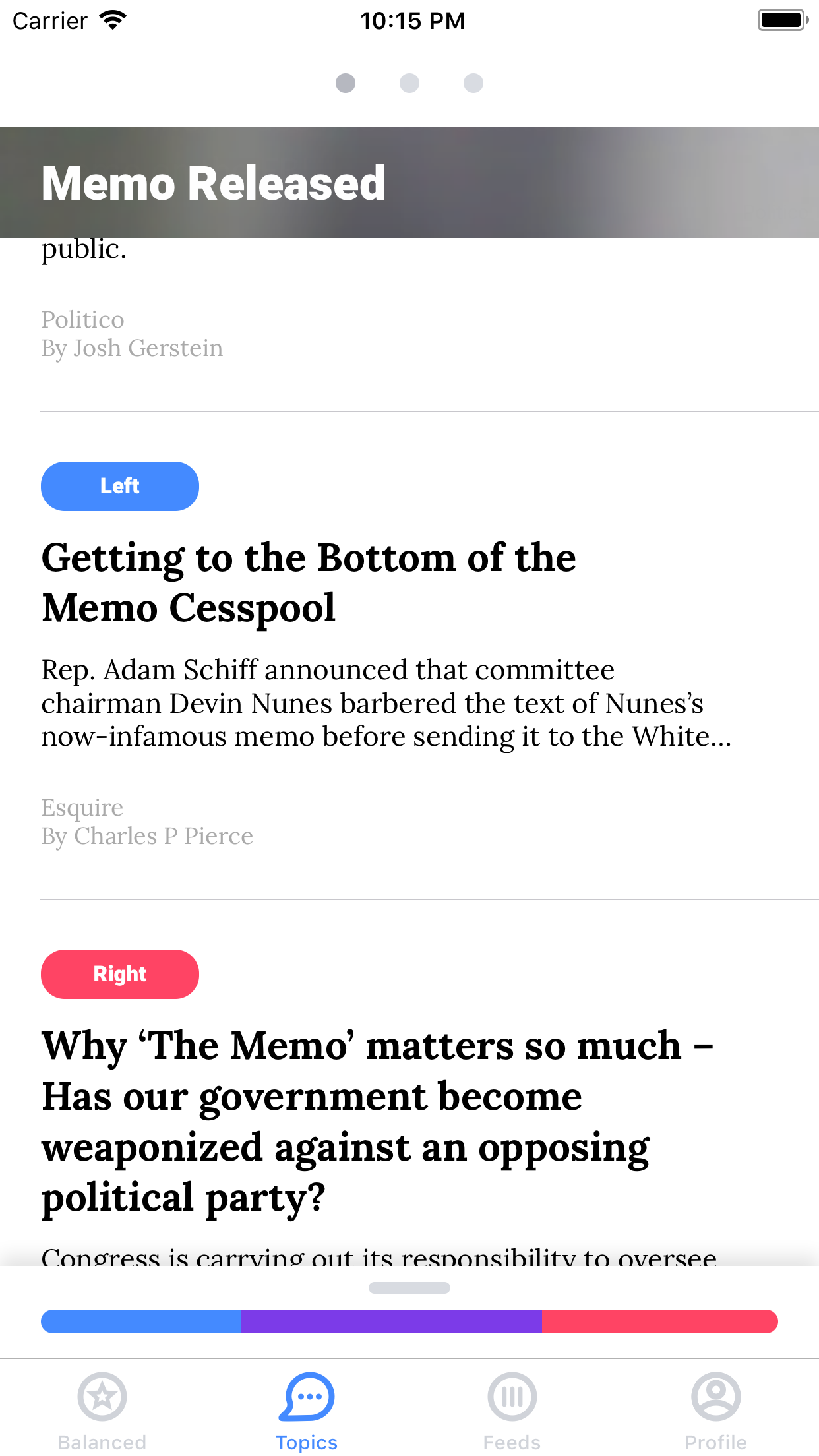
Task: Select the first page indicator dot
Action: click(346, 84)
